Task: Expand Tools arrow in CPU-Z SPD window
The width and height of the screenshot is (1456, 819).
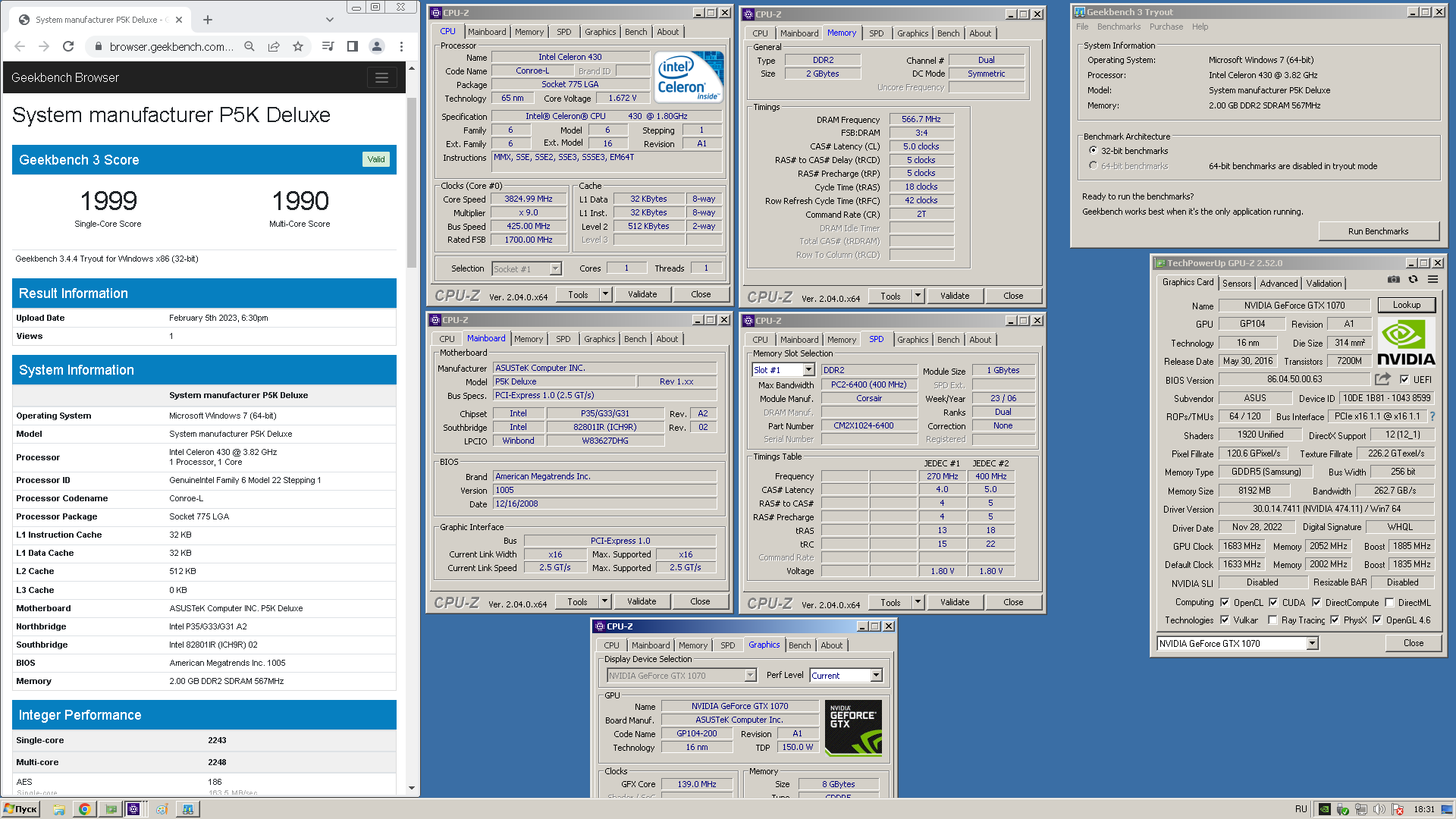Action: 918,602
